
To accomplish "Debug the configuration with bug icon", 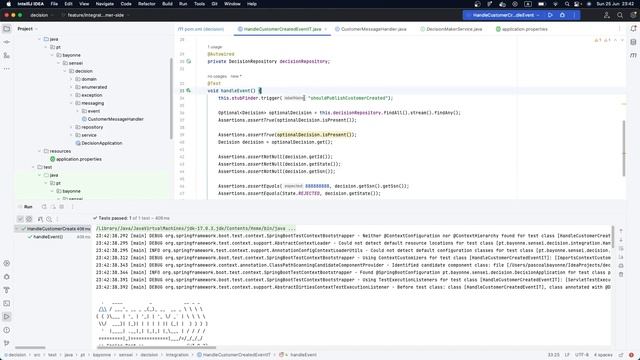I will click(x=562, y=15).
